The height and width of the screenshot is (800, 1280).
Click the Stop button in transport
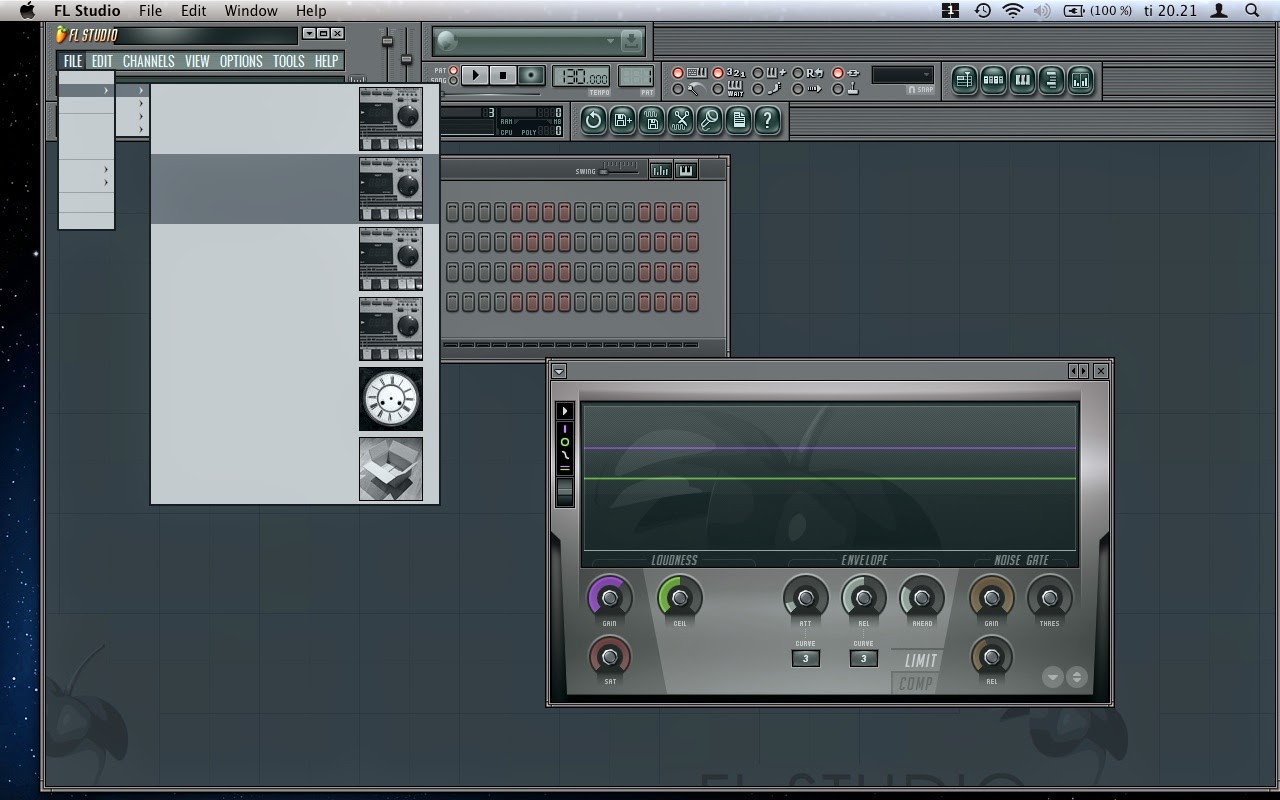tap(503, 75)
